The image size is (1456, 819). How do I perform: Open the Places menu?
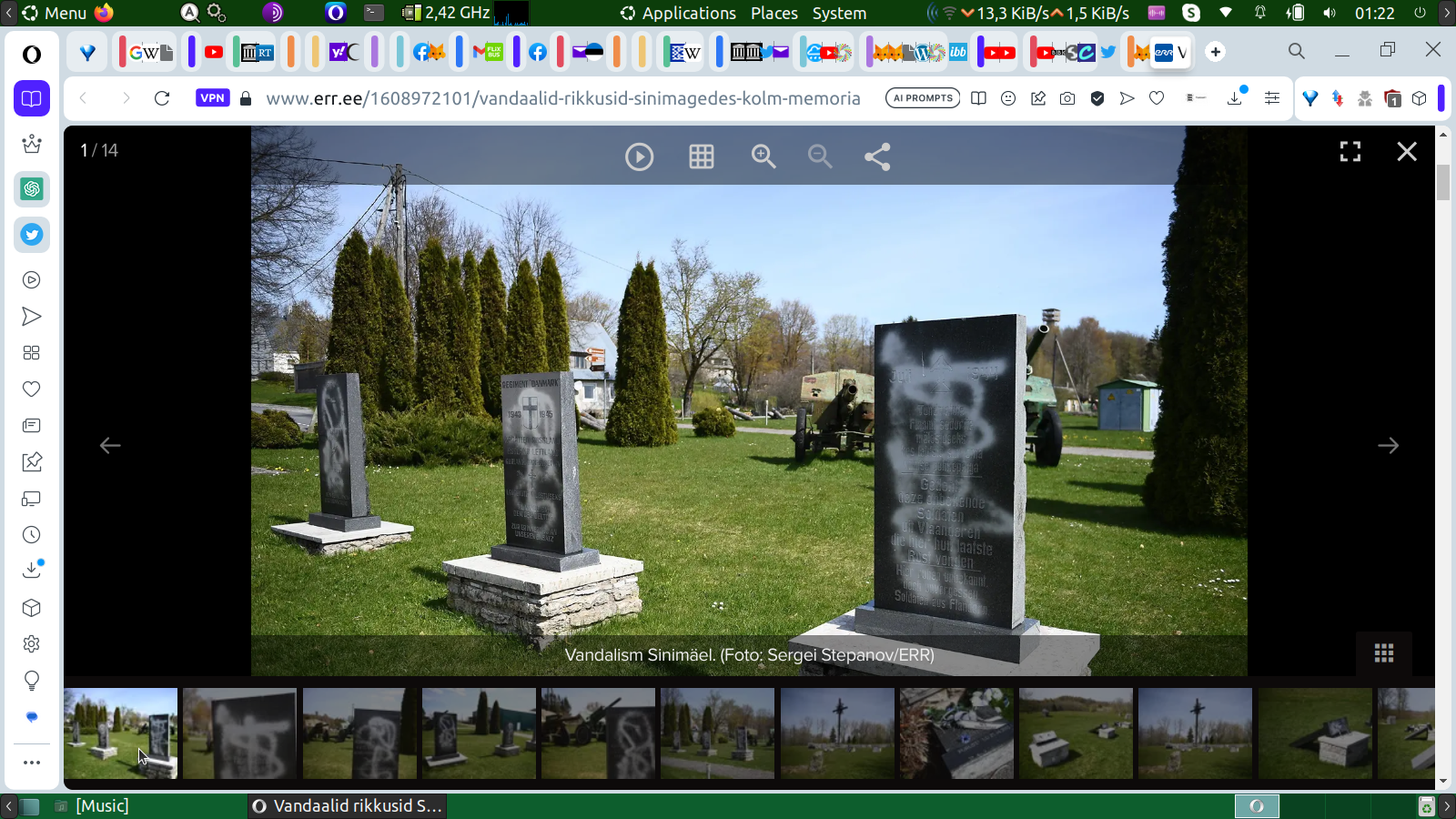[x=774, y=13]
